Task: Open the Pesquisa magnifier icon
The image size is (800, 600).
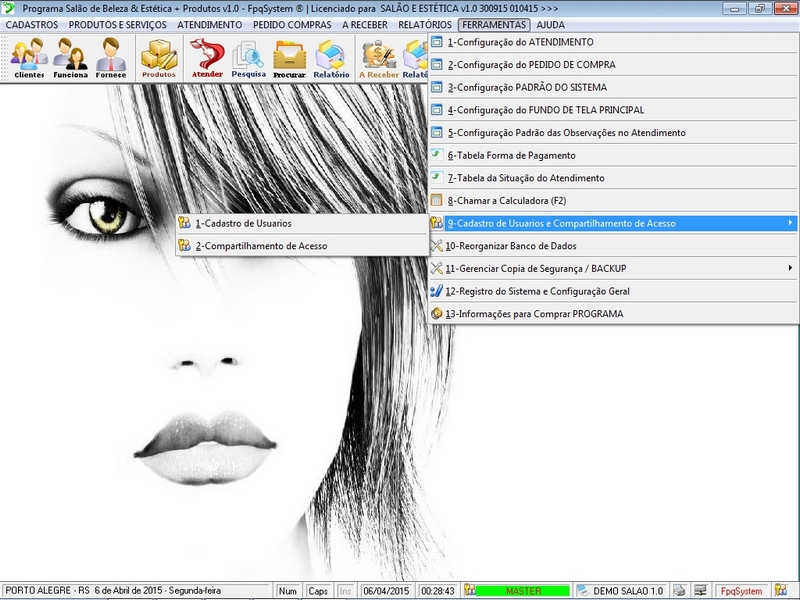Action: 248,58
